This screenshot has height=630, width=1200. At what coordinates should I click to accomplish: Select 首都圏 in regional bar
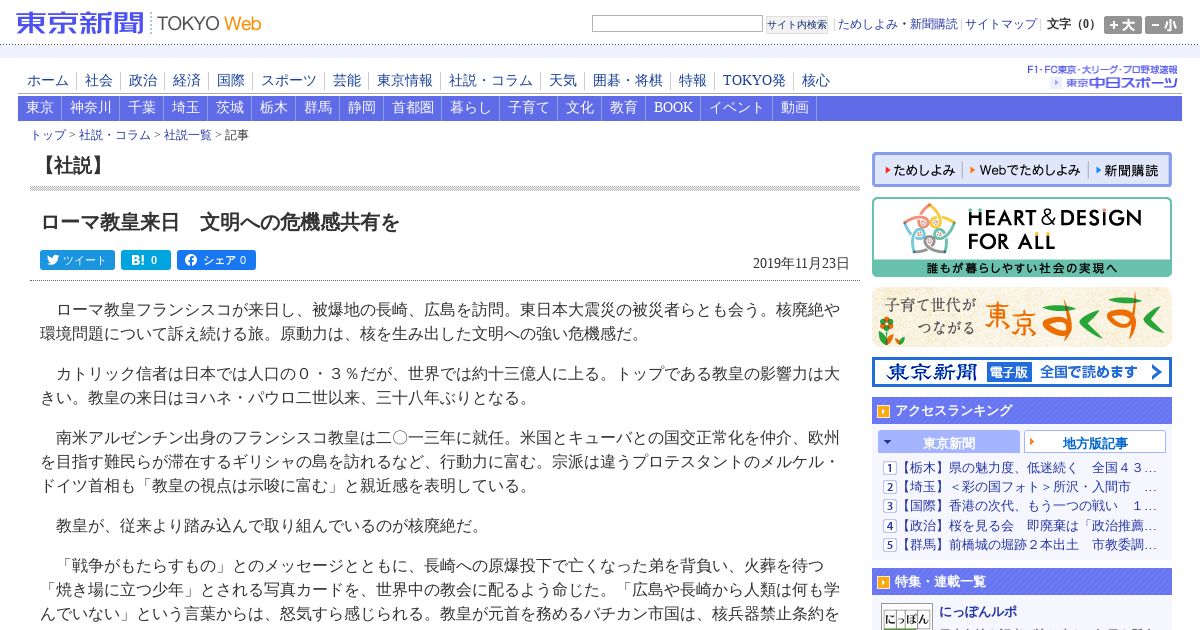click(413, 108)
